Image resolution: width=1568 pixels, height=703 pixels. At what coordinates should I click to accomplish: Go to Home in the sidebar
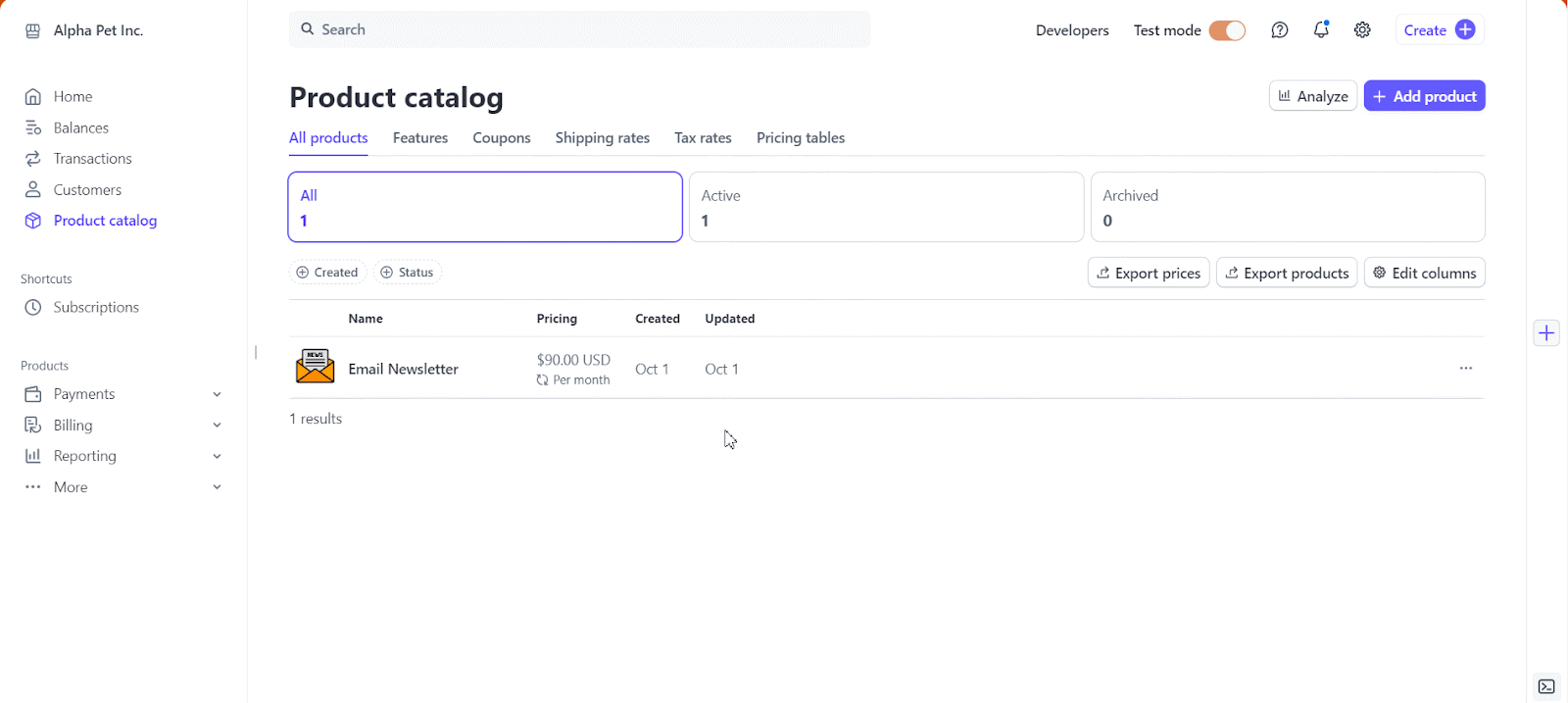click(73, 97)
